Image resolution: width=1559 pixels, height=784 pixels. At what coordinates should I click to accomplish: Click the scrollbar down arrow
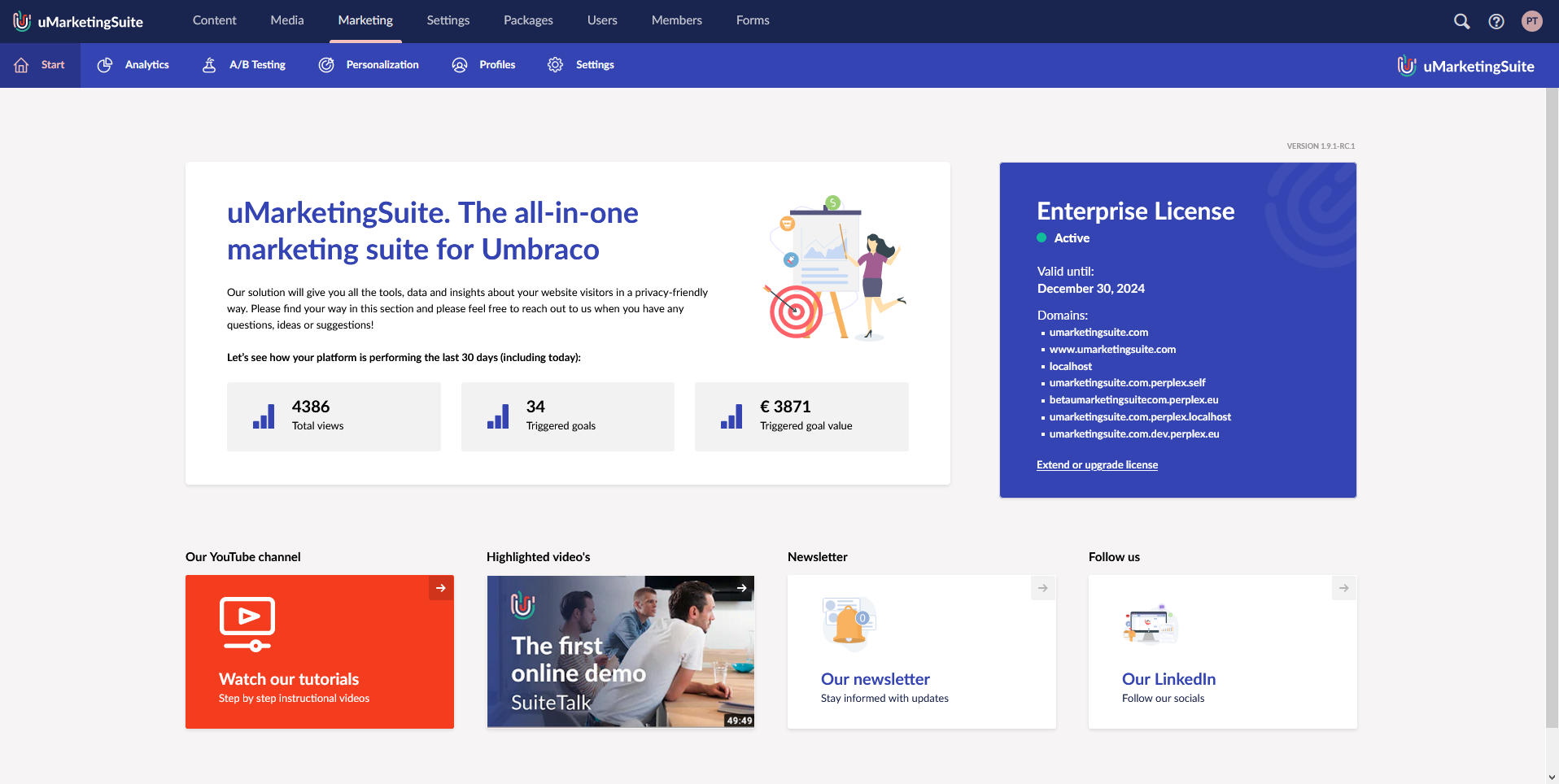[x=1552, y=777]
